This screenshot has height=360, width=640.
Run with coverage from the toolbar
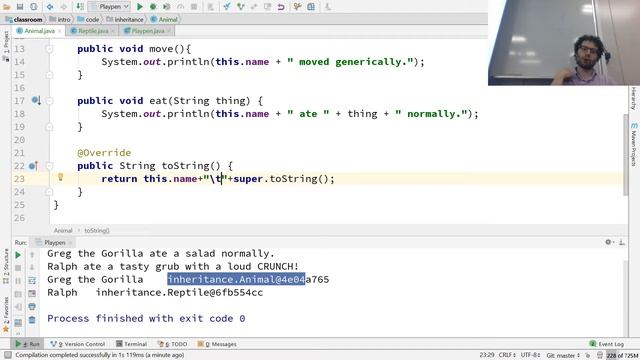pos(167,7)
